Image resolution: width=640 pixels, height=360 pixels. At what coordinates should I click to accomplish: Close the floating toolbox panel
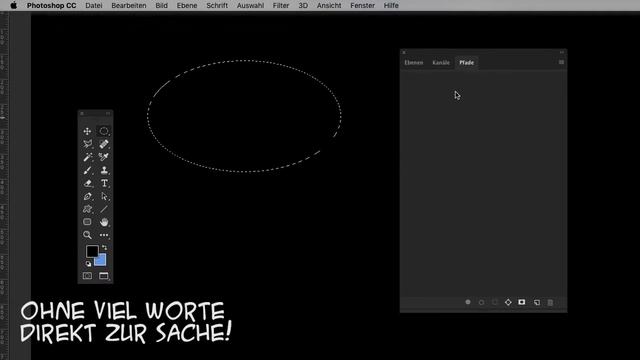click(82, 113)
